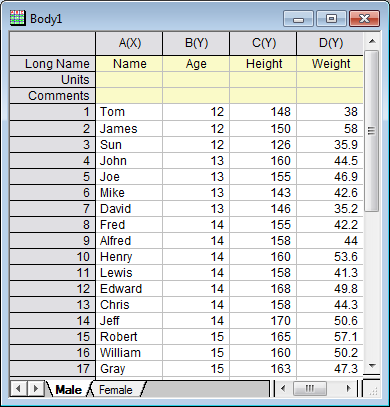Click Joe's weight value 46.9
The image size is (390, 407).
(330, 177)
